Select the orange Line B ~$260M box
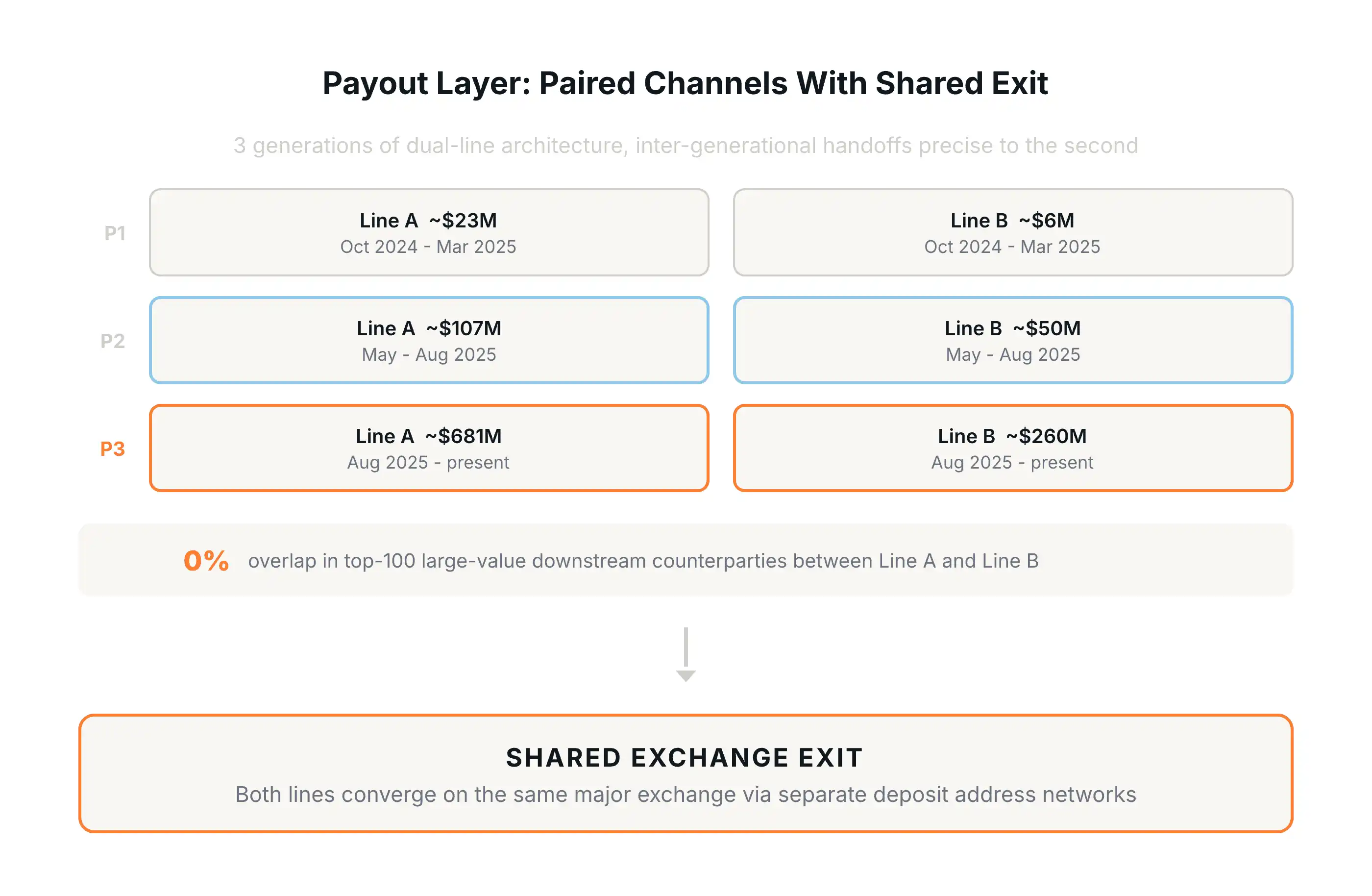The width and height of the screenshot is (1372, 896). pos(1012,448)
